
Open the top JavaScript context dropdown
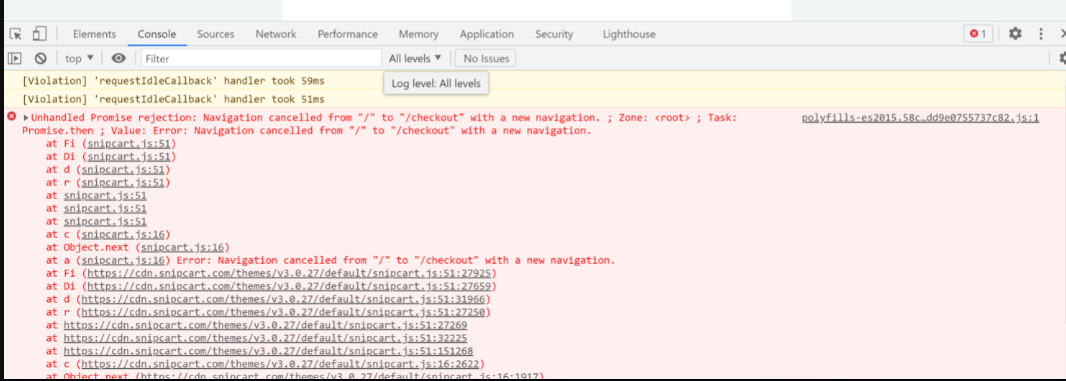pyautogui.click(x=79, y=59)
